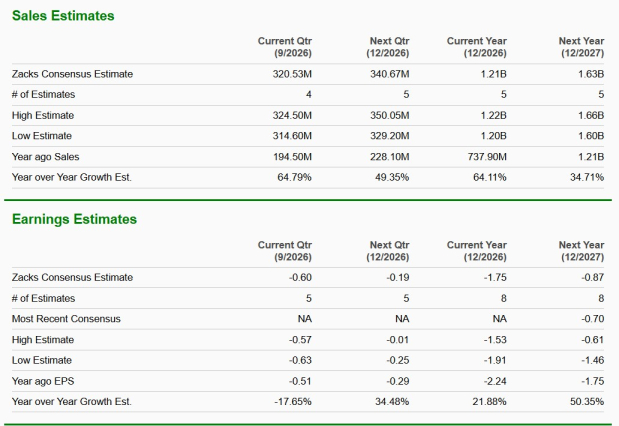Click the 340.67M sales consensus value
This screenshot has height=426, width=619.
pyautogui.click(x=389, y=74)
